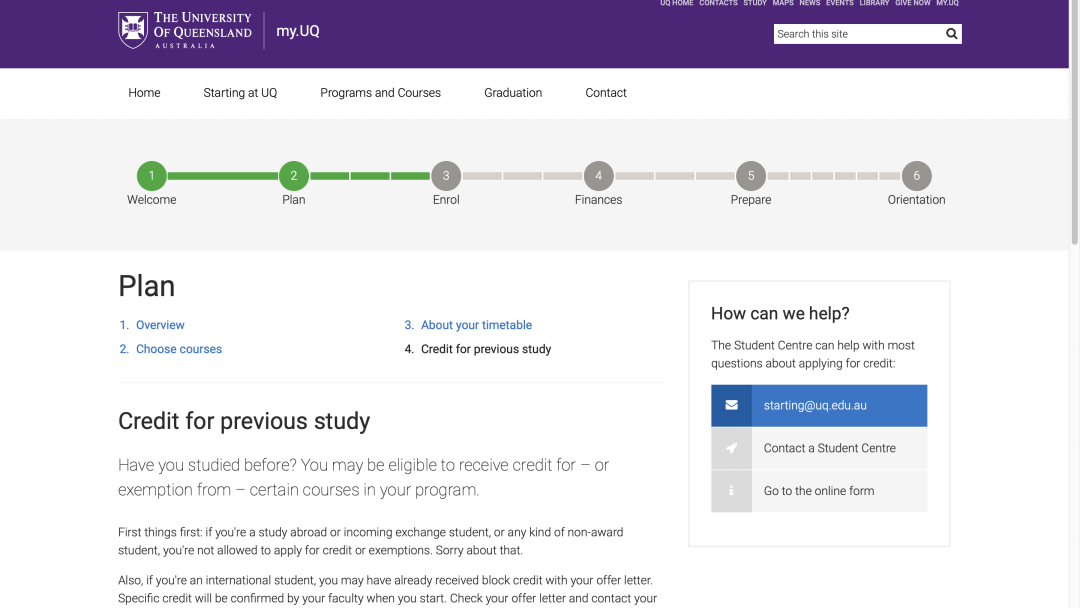
Task: Open EVENTS in the top bar
Action: [840, 3]
